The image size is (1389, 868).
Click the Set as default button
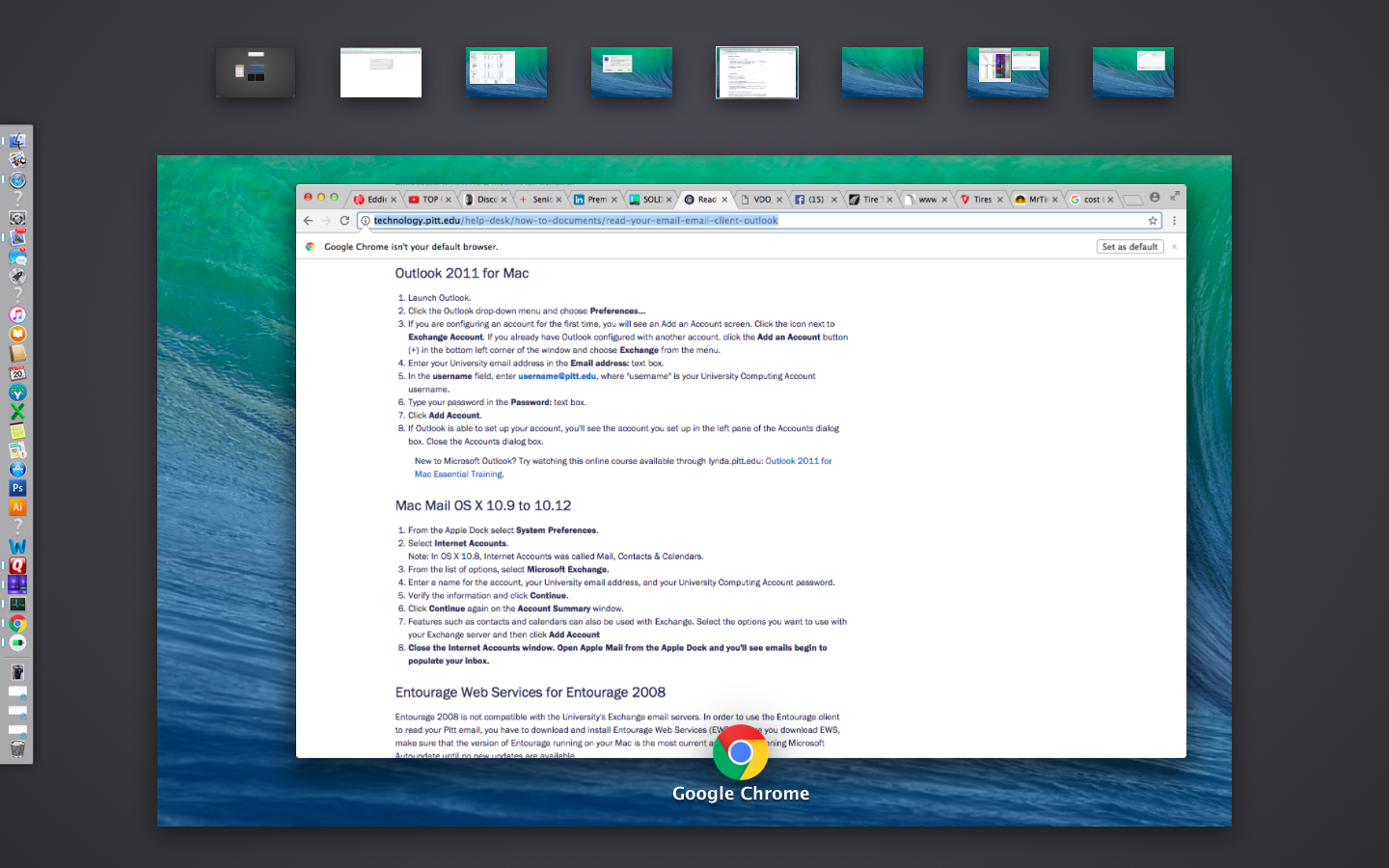pyautogui.click(x=1130, y=247)
